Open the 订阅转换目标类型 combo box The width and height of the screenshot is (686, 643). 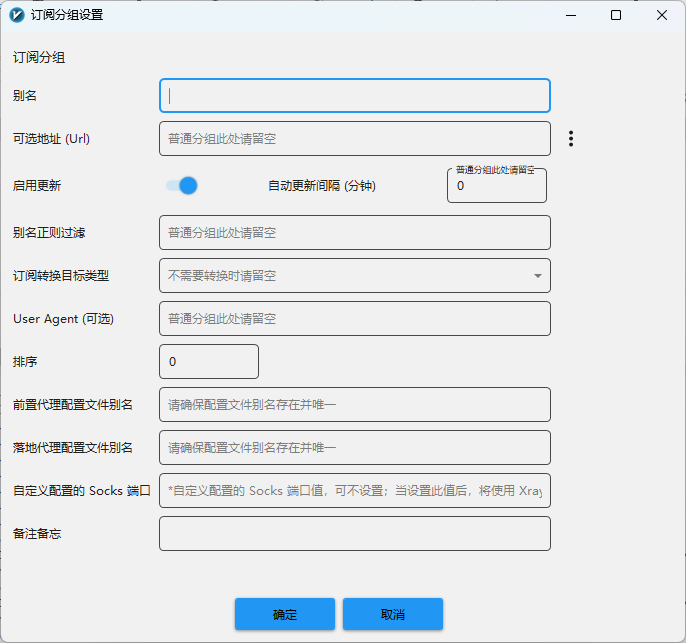tap(345, 275)
